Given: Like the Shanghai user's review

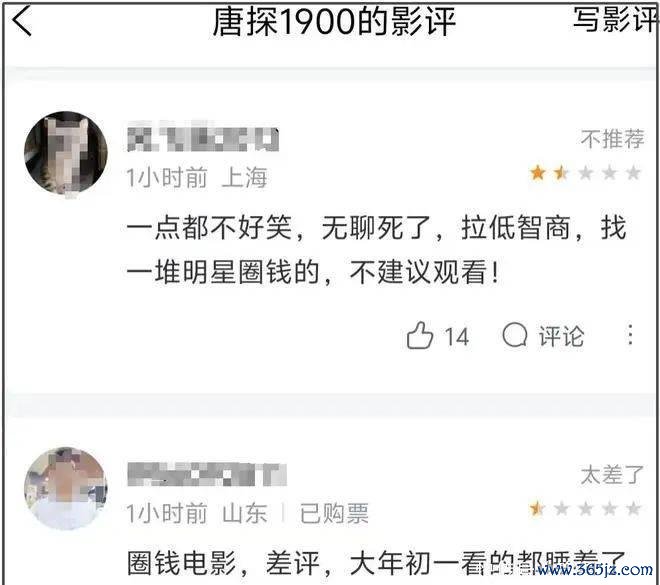Looking at the screenshot, I should point(420,335).
